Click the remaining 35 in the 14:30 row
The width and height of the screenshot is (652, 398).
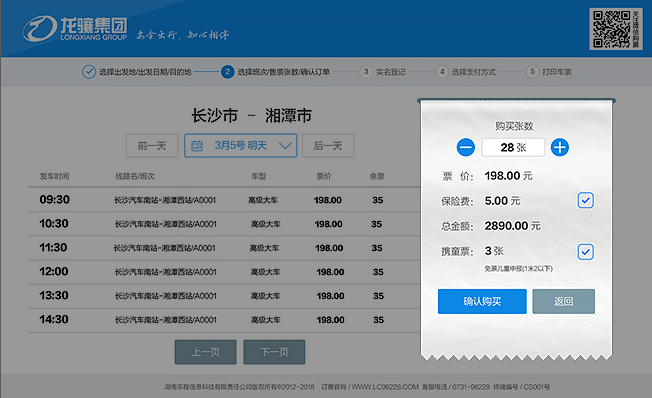pos(378,320)
